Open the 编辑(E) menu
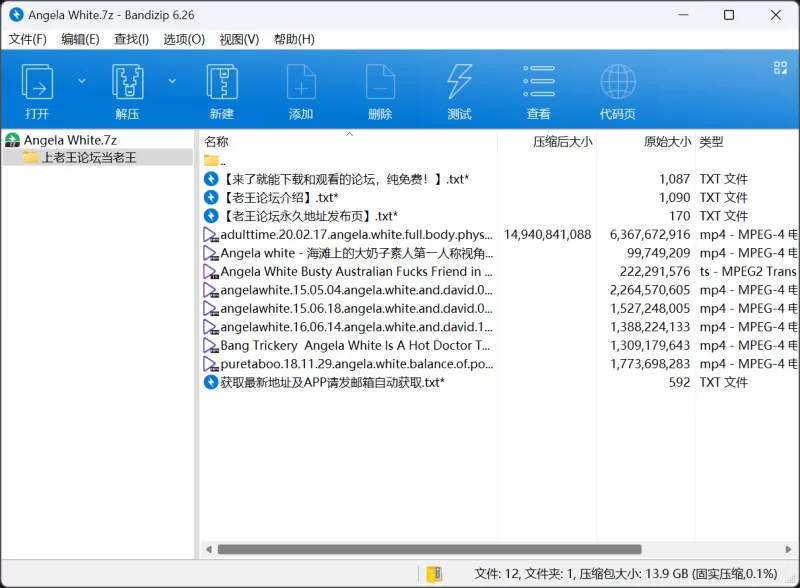Image resolution: width=800 pixels, height=588 pixels. [x=80, y=39]
